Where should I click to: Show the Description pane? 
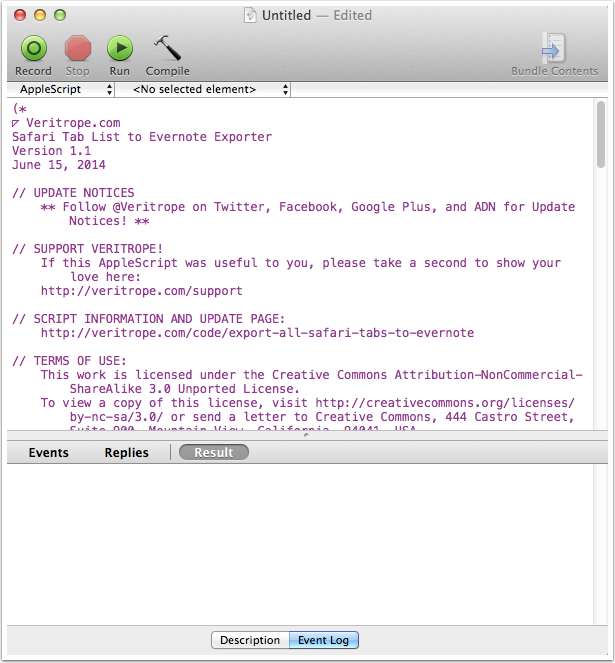pos(250,640)
